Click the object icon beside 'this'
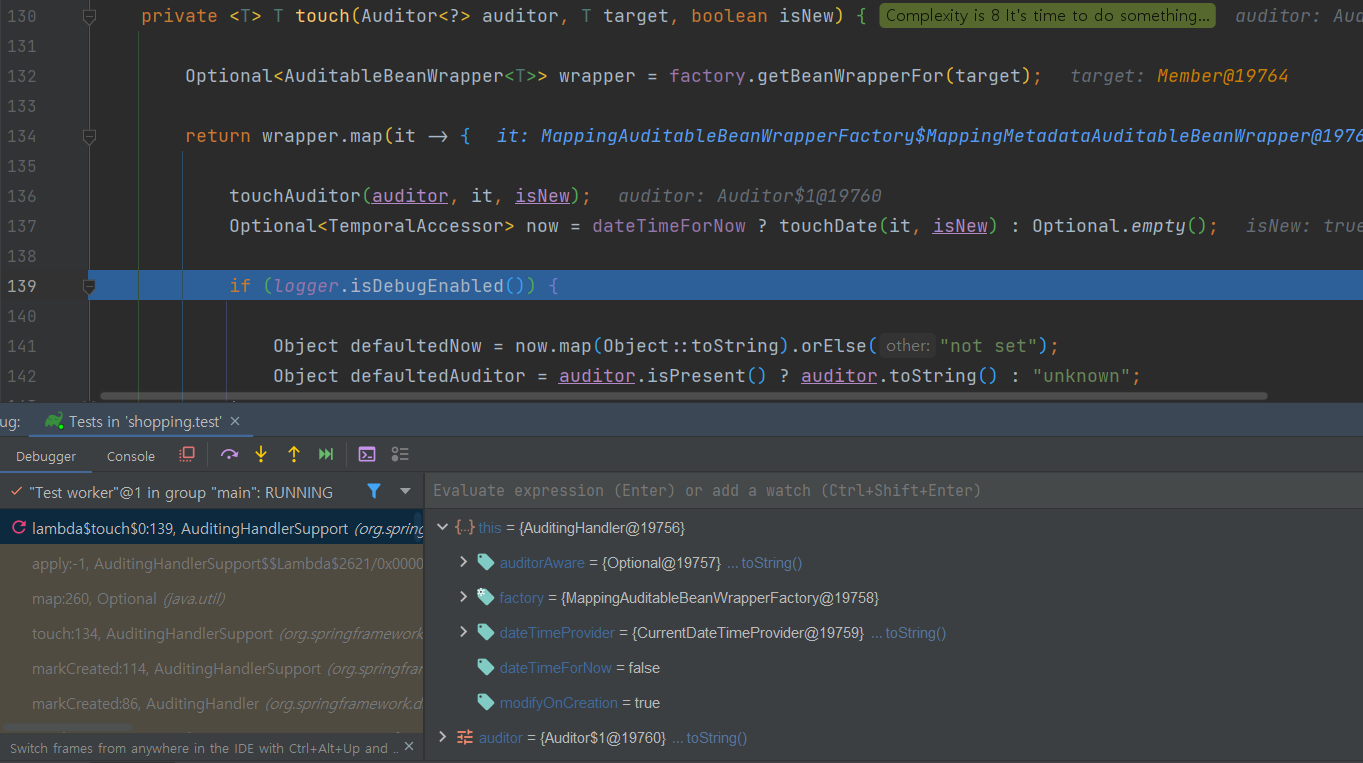The width and height of the screenshot is (1363, 763). [x=464, y=527]
